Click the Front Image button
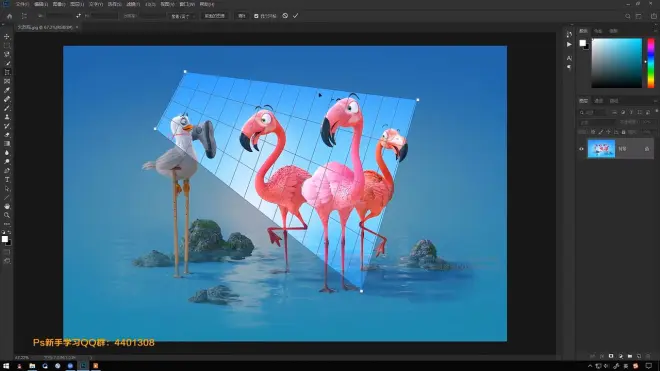 [x=215, y=16]
